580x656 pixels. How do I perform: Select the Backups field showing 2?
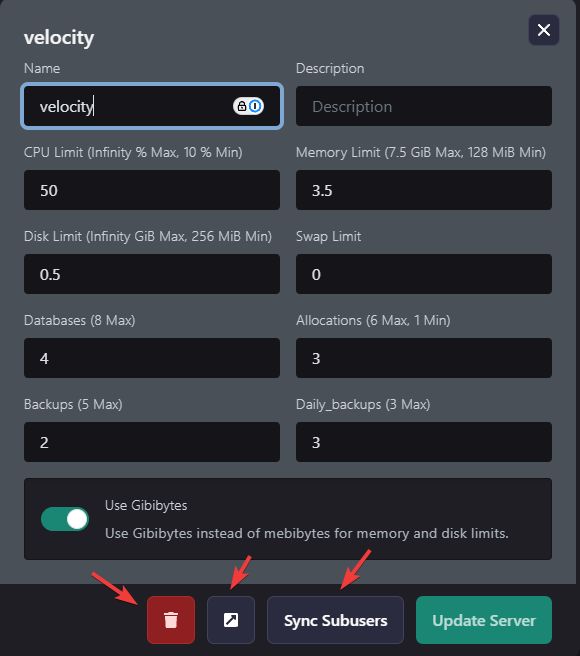tap(152, 442)
